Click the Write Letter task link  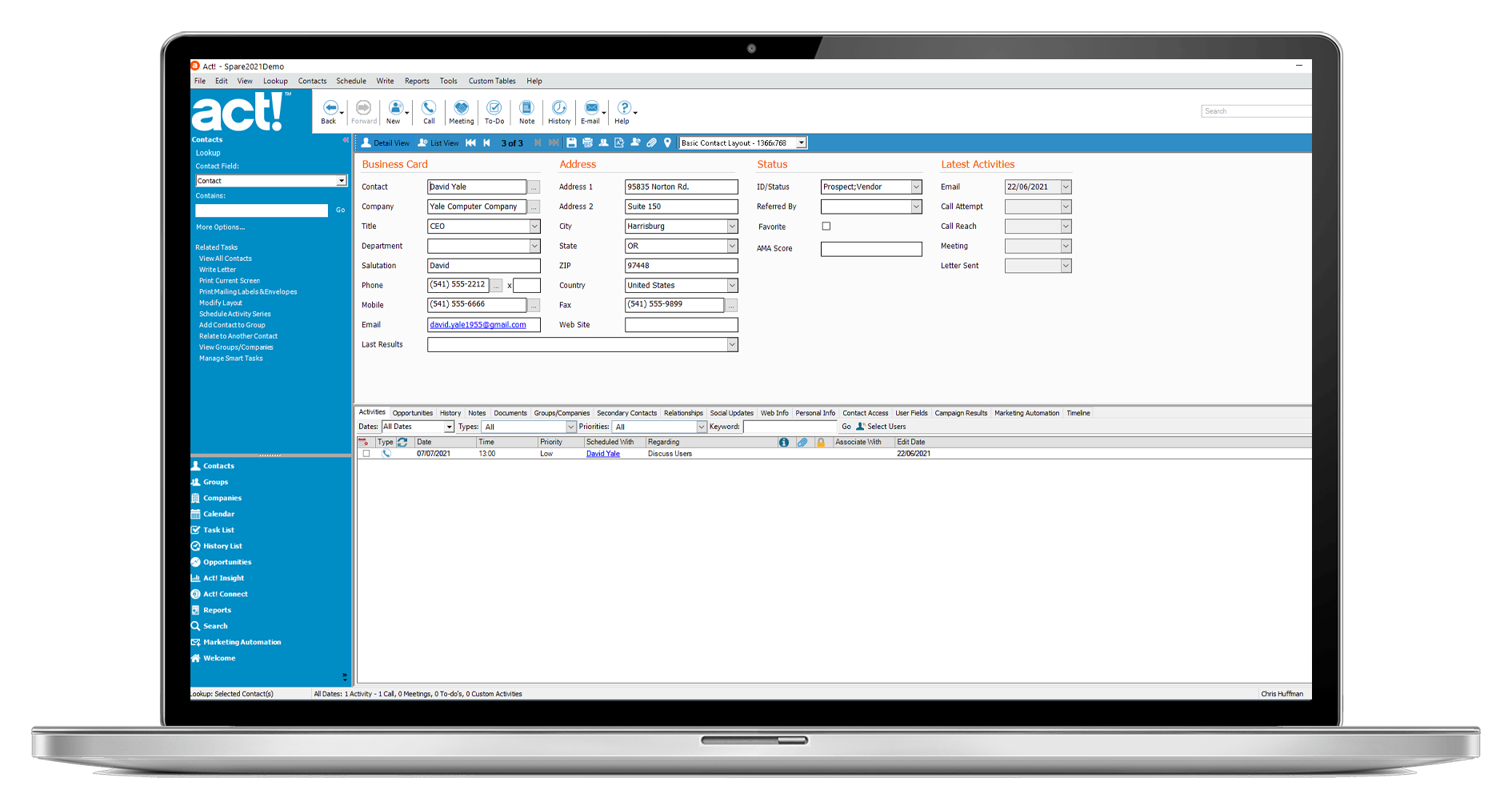pos(218,270)
